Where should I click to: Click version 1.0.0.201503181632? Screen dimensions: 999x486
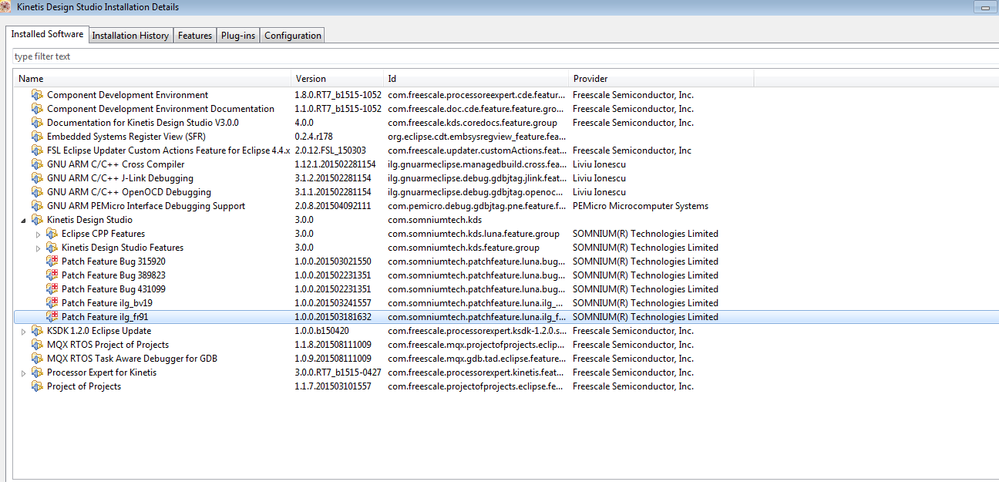click(333, 317)
